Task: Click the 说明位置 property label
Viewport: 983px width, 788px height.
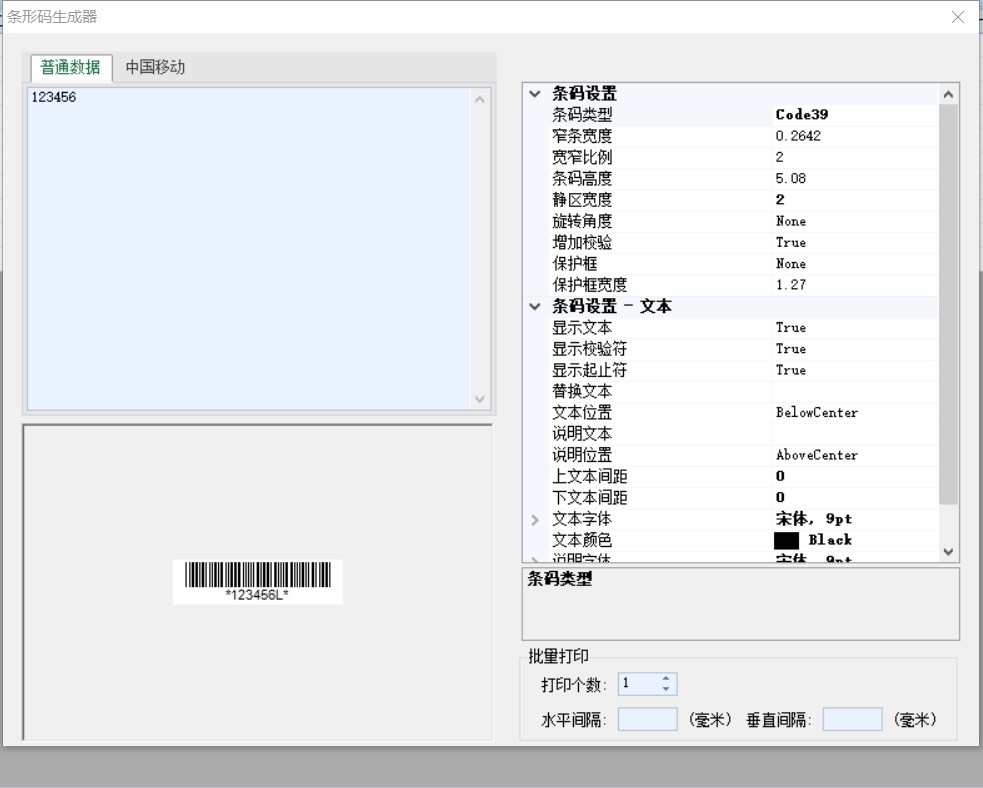Action: pos(582,456)
